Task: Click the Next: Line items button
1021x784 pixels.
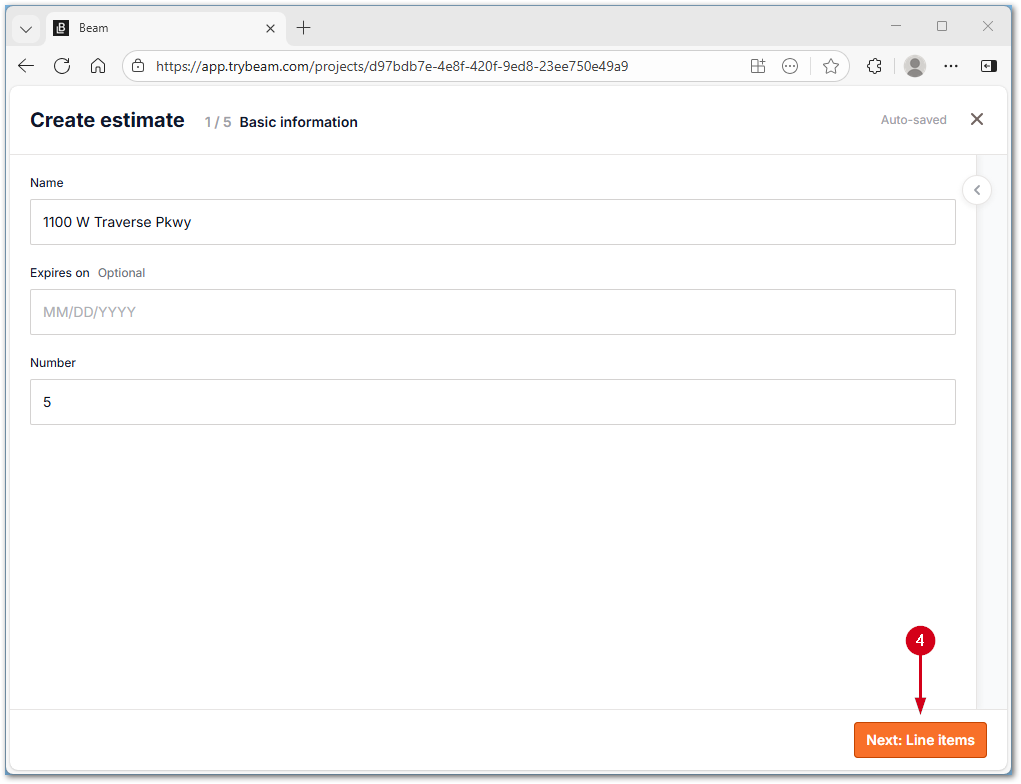Action: tap(920, 739)
